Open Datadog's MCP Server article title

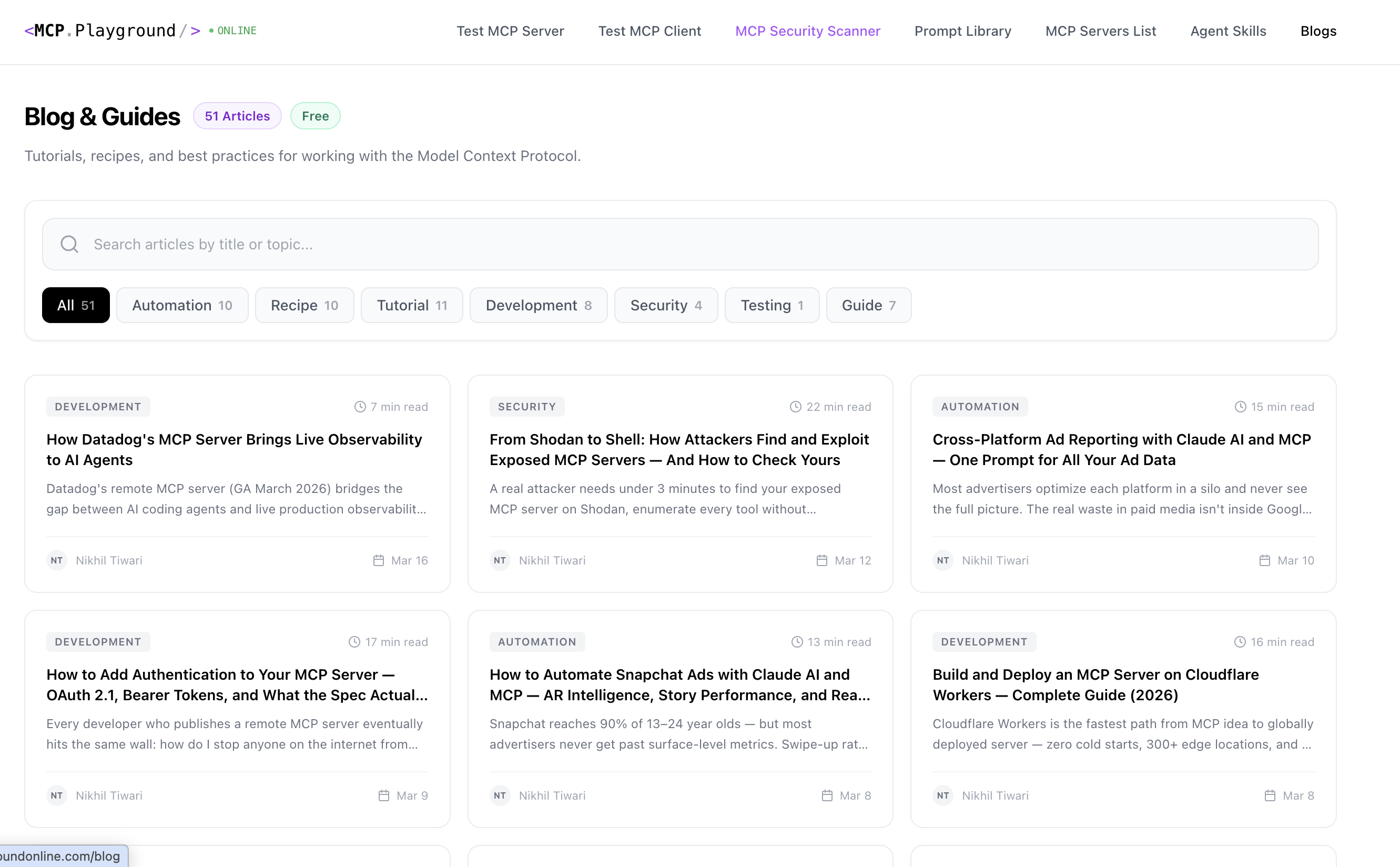234,450
